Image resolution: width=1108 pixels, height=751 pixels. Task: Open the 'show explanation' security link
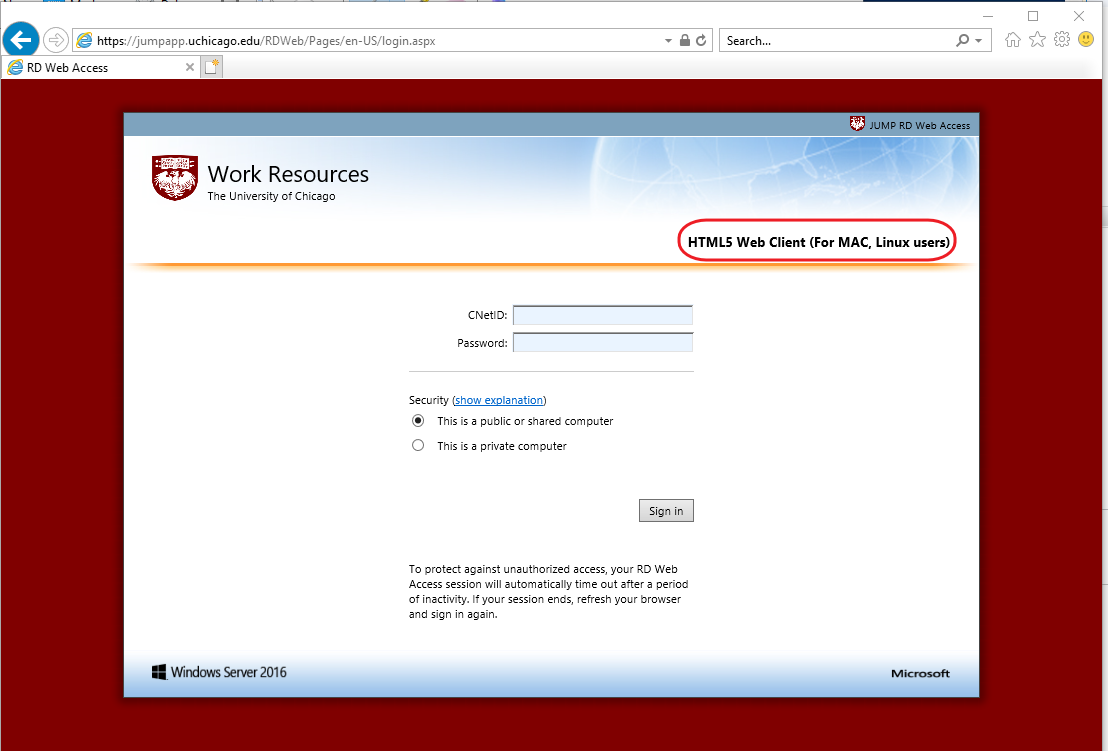point(498,400)
